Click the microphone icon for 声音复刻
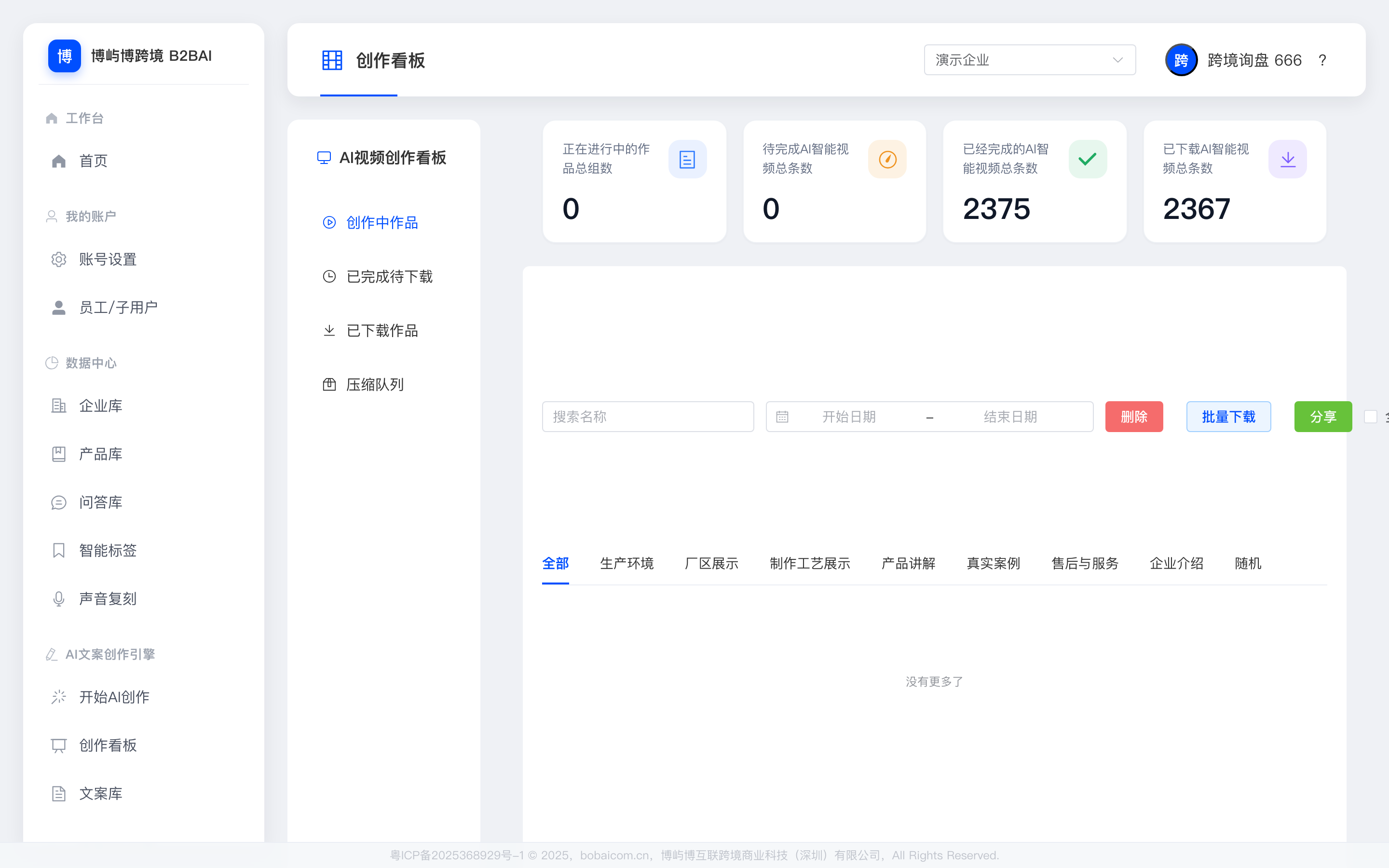1389x868 pixels. (58, 599)
